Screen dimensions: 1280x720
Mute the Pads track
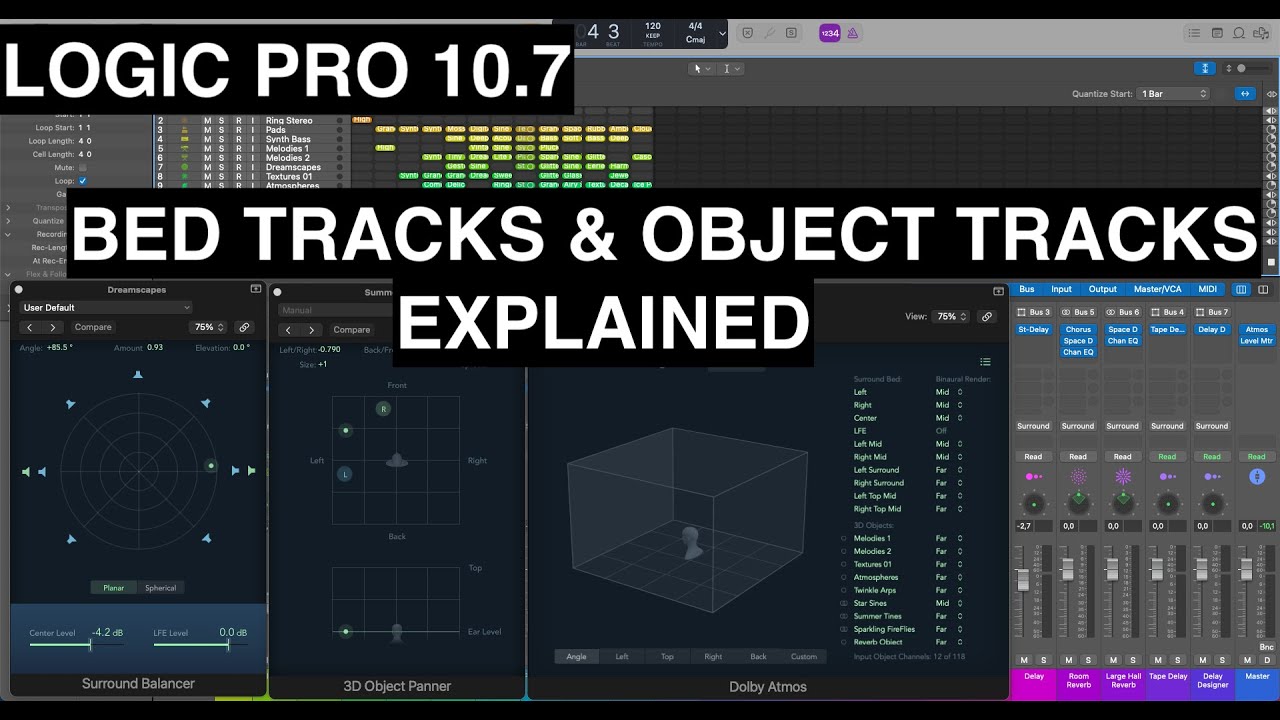(x=207, y=130)
